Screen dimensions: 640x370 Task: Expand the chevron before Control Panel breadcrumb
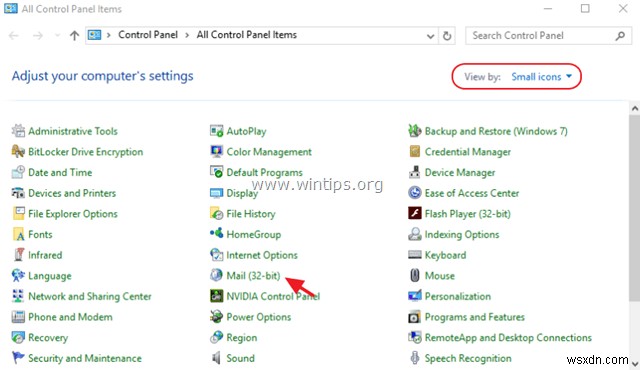pos(109,35)
